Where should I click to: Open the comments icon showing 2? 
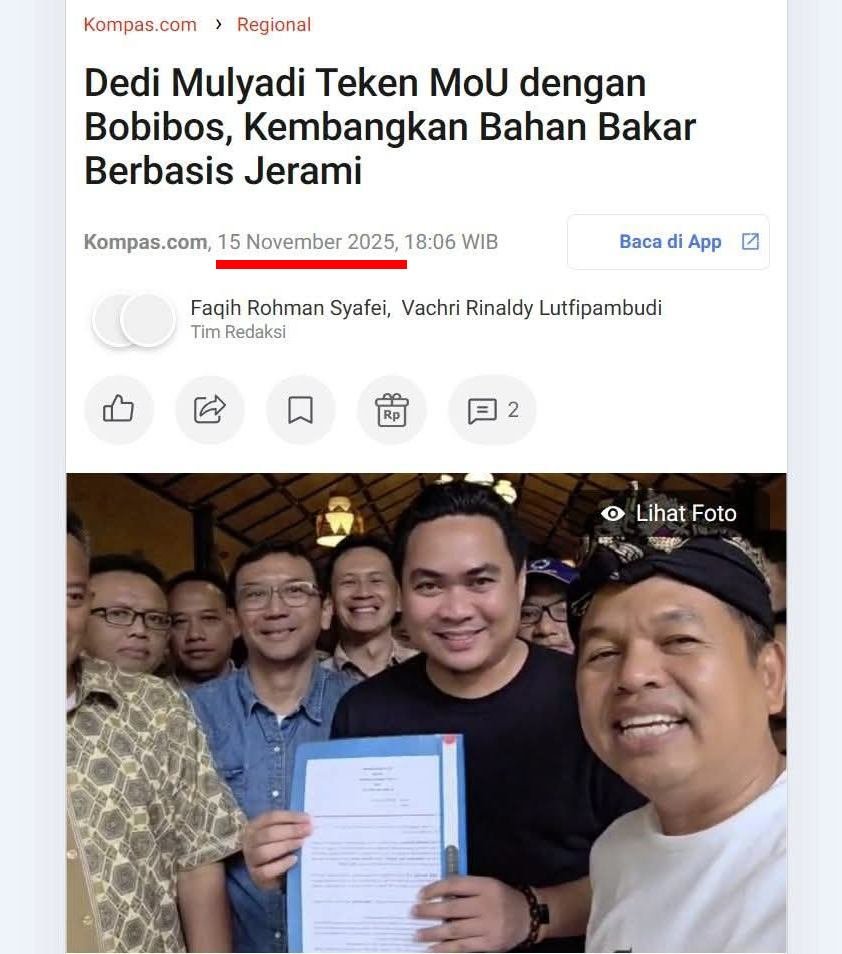coord(492,410)
